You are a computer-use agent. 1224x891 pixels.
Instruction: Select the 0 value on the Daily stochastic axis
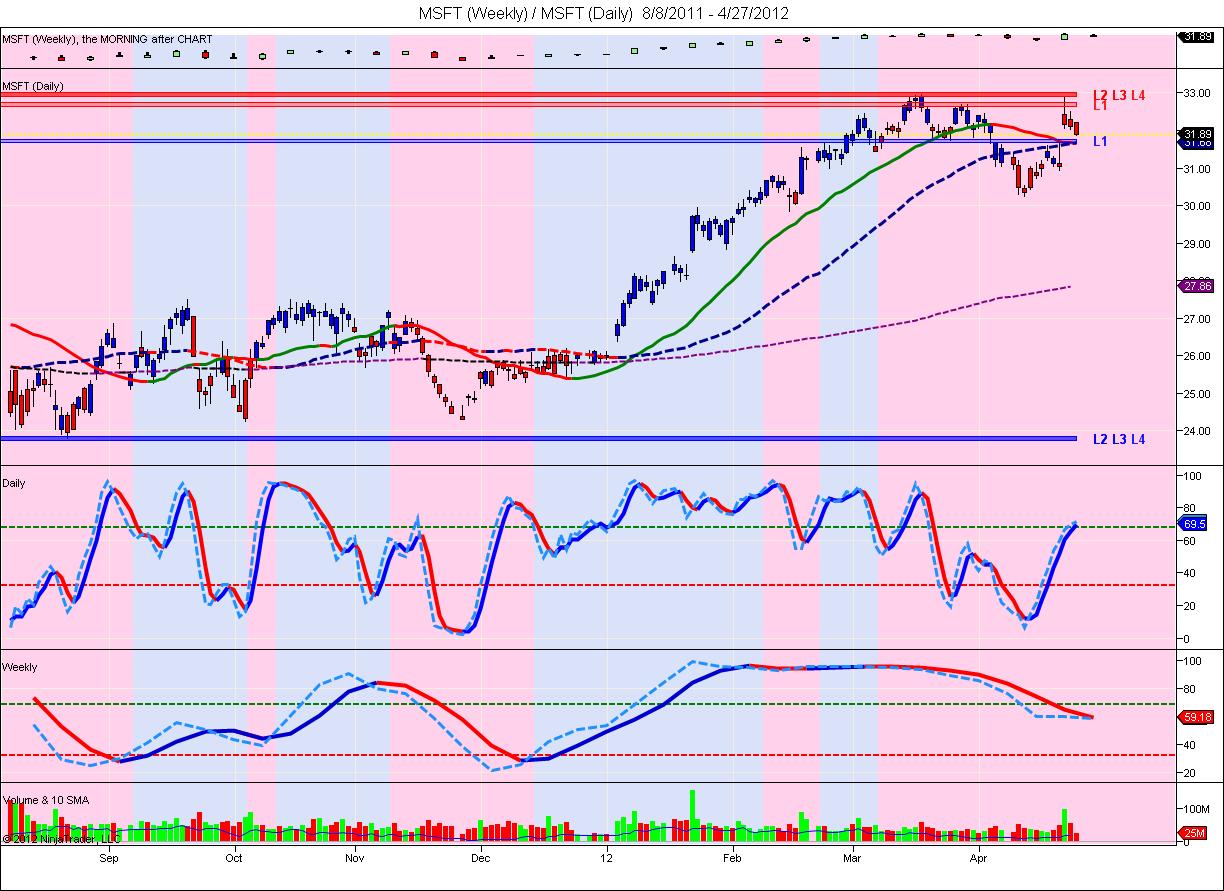[1187, 638]
